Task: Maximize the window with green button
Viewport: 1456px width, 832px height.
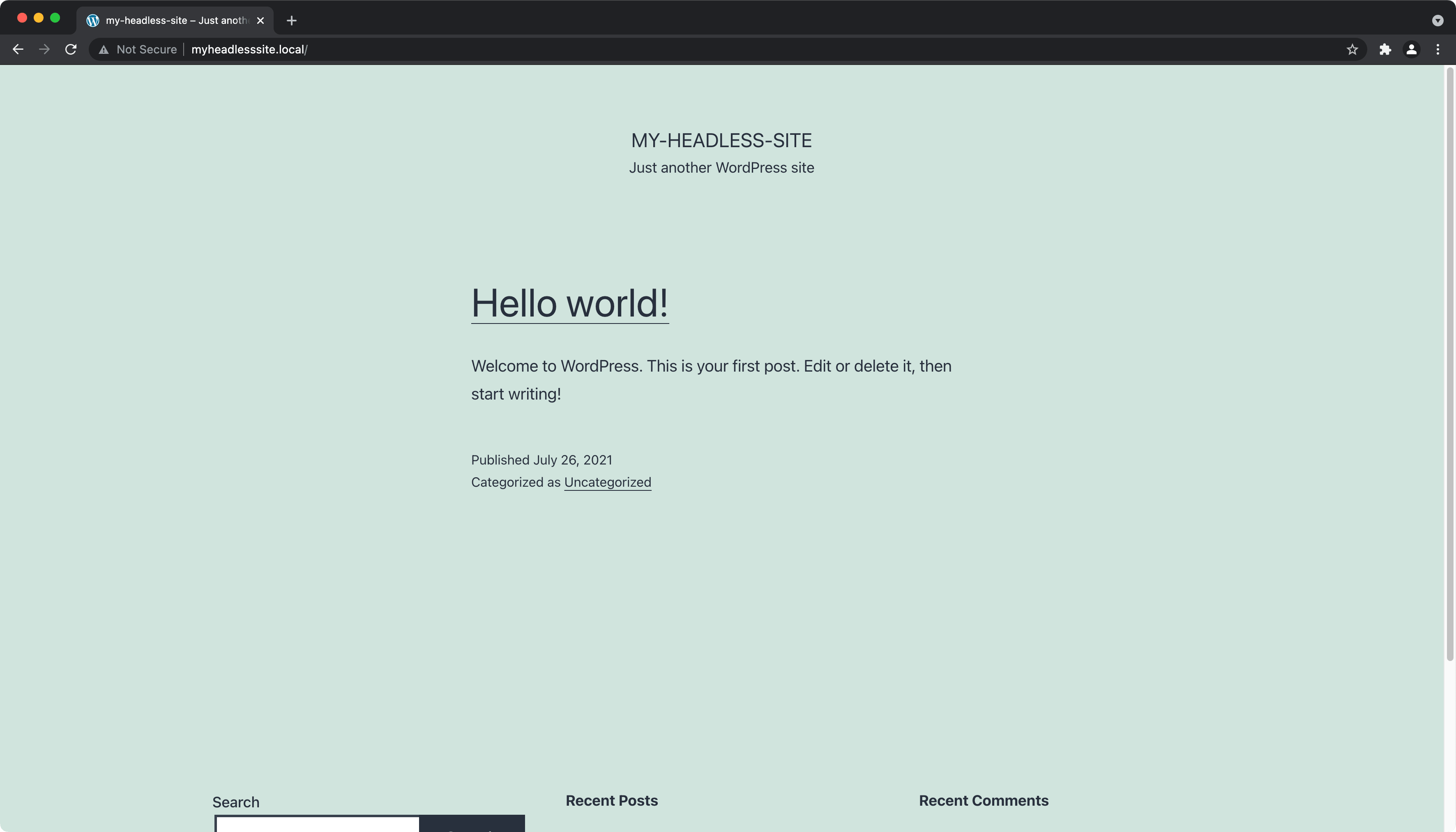Action: point(55,18)
